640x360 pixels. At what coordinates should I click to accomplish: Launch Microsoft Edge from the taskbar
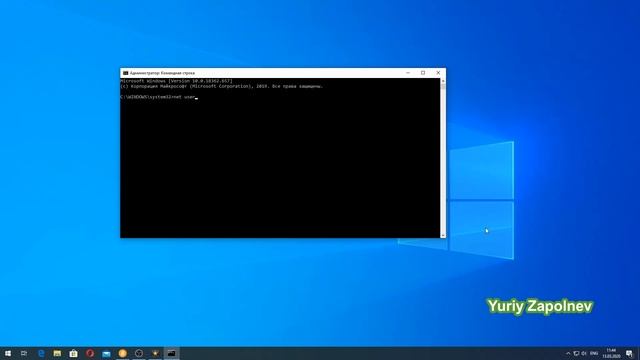pyautogui.click(x=41, y=353)
